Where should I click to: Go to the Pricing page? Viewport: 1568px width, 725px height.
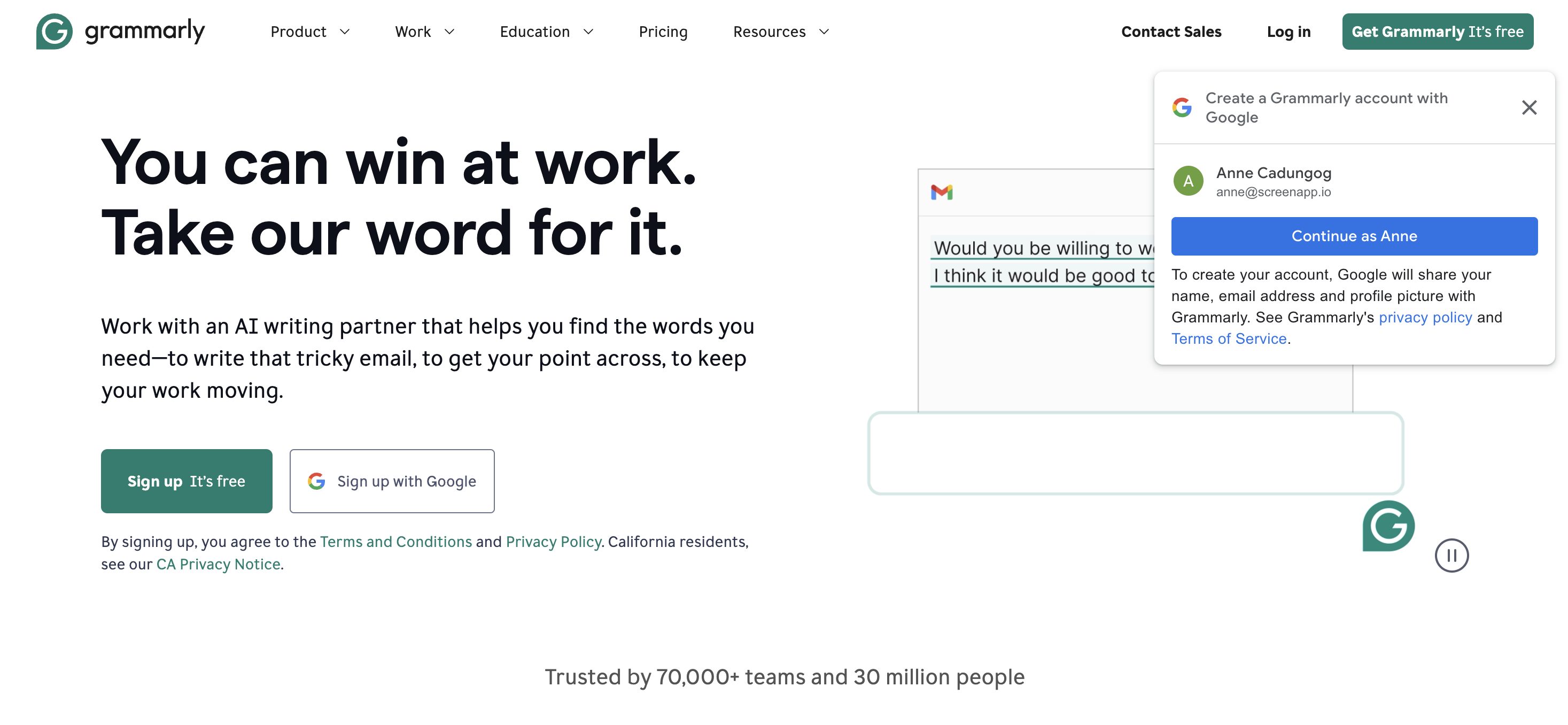click(663, 32)
